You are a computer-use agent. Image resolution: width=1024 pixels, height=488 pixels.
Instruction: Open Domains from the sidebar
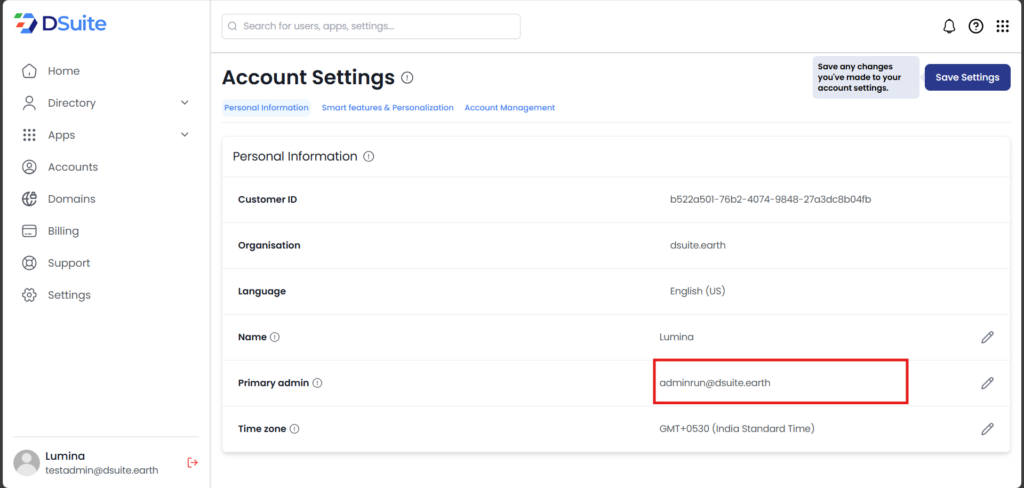click(x=71, y=199)
